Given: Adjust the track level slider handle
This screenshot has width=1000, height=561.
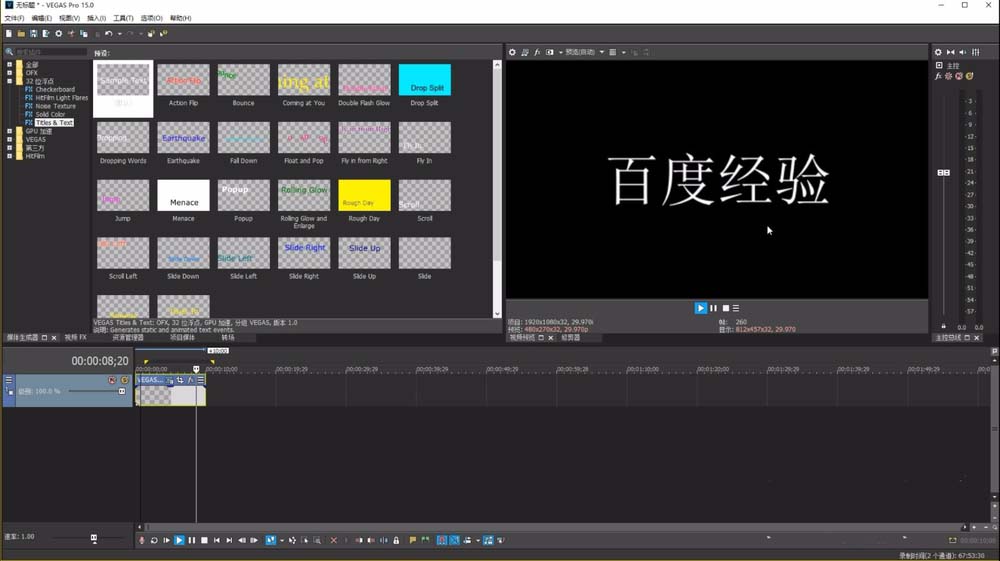Looking at the screenshot, I should point(122,391).
